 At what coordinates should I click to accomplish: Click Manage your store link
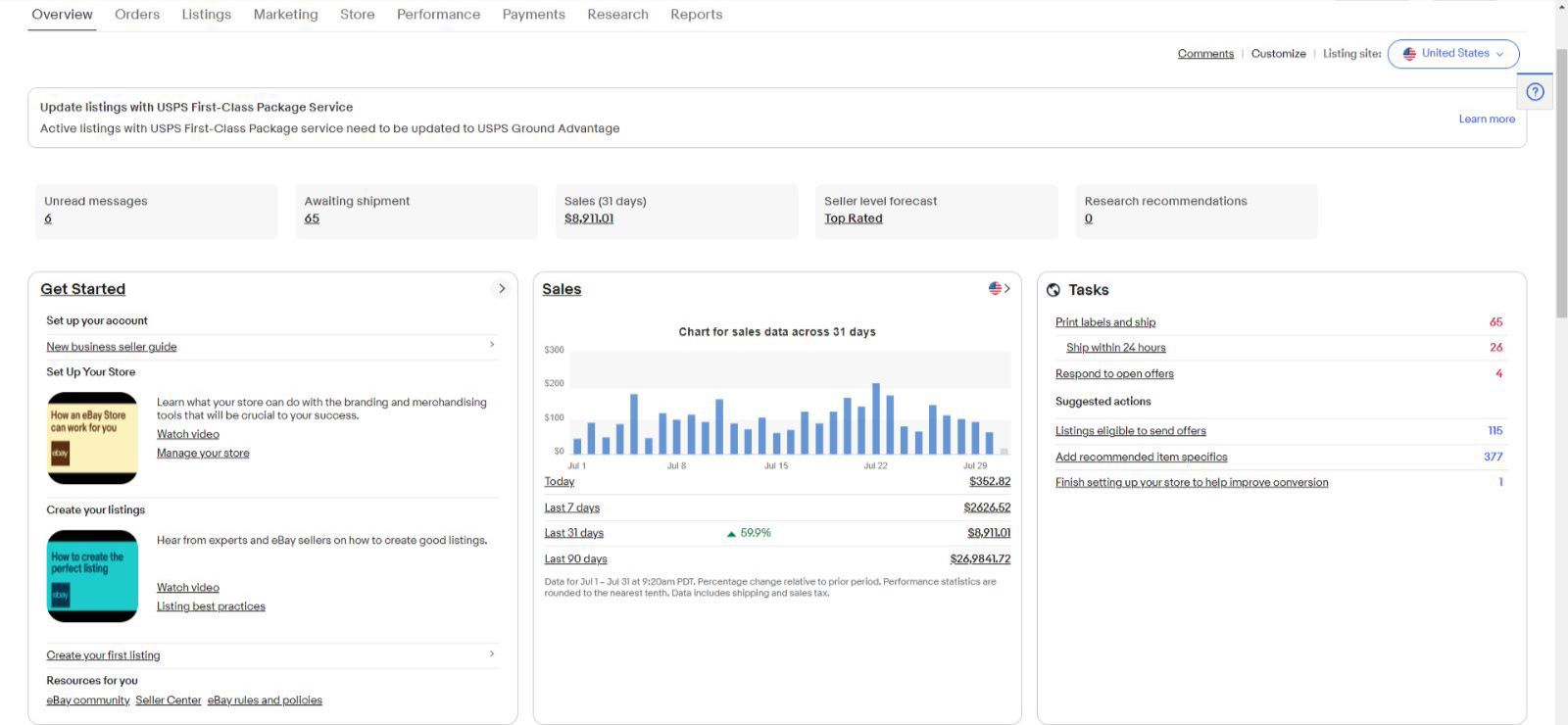[x=203, y=453]
